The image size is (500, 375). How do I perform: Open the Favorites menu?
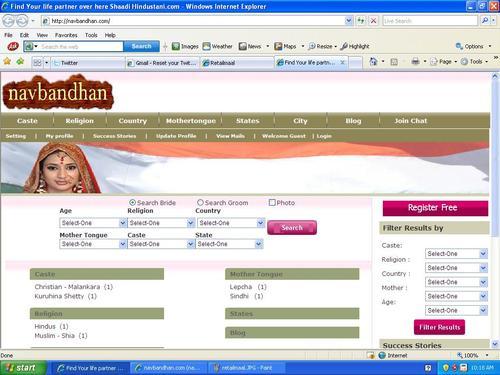pyautogui.click(x=66, y=35)
